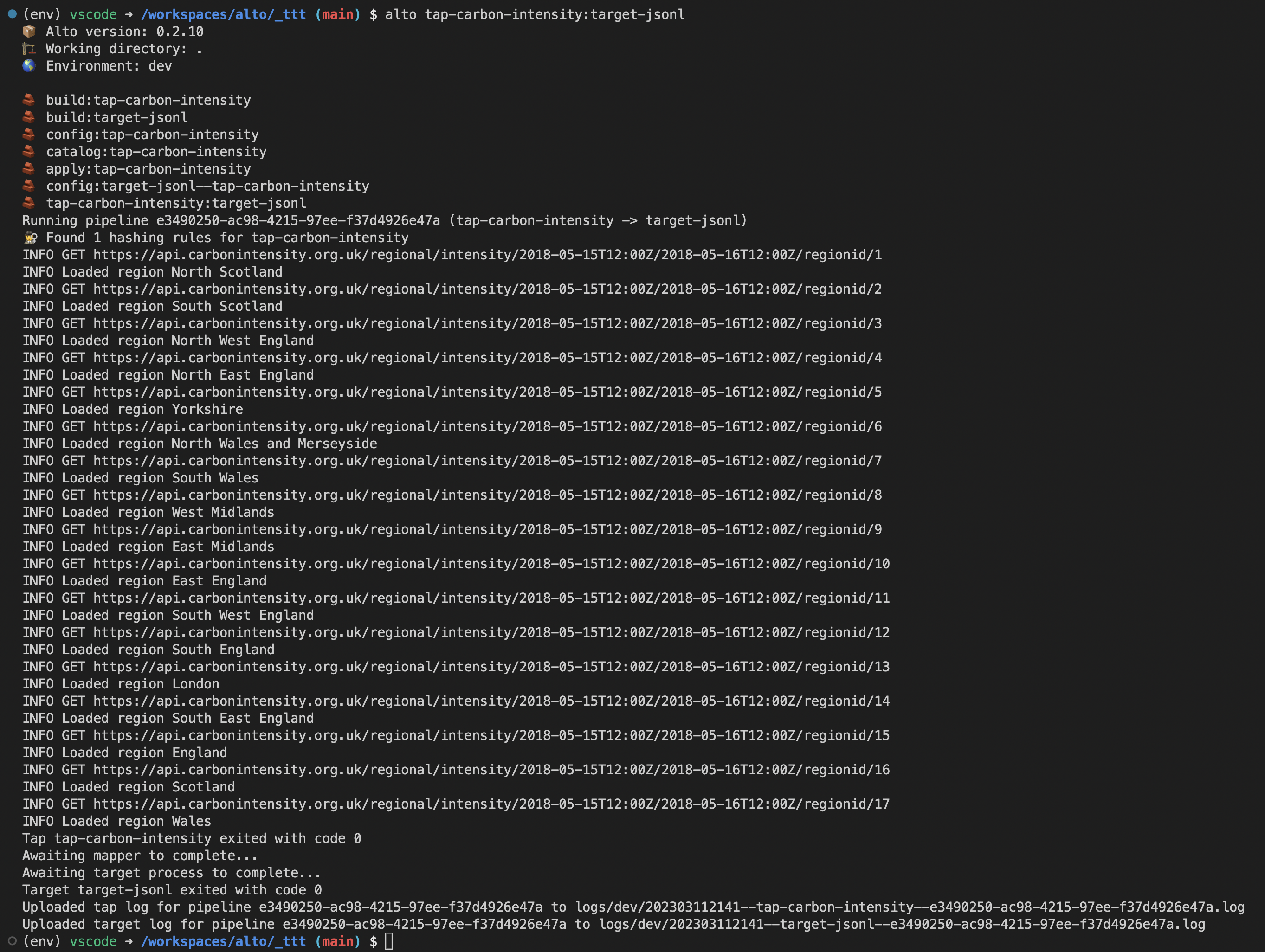Screen dimensions: 1265x952
Task: Click the Loaded region North West England line
Action: tap(168, 340)
